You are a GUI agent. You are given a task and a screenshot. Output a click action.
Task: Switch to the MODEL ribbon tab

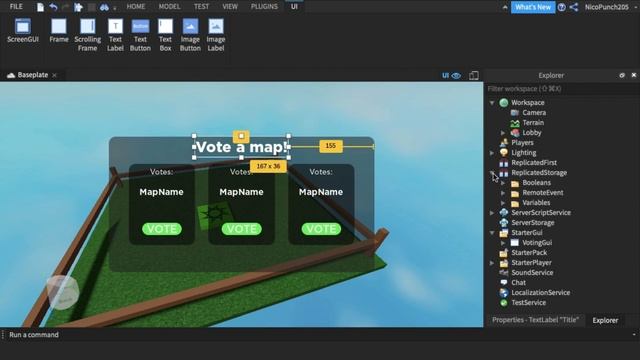click(x=169, y=7)
